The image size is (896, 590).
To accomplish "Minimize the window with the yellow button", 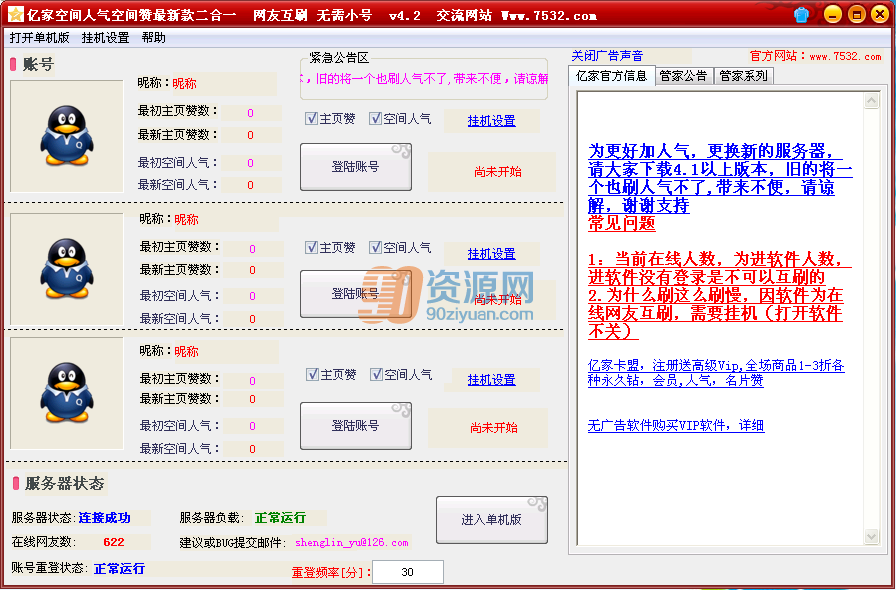I will (833, 15).
